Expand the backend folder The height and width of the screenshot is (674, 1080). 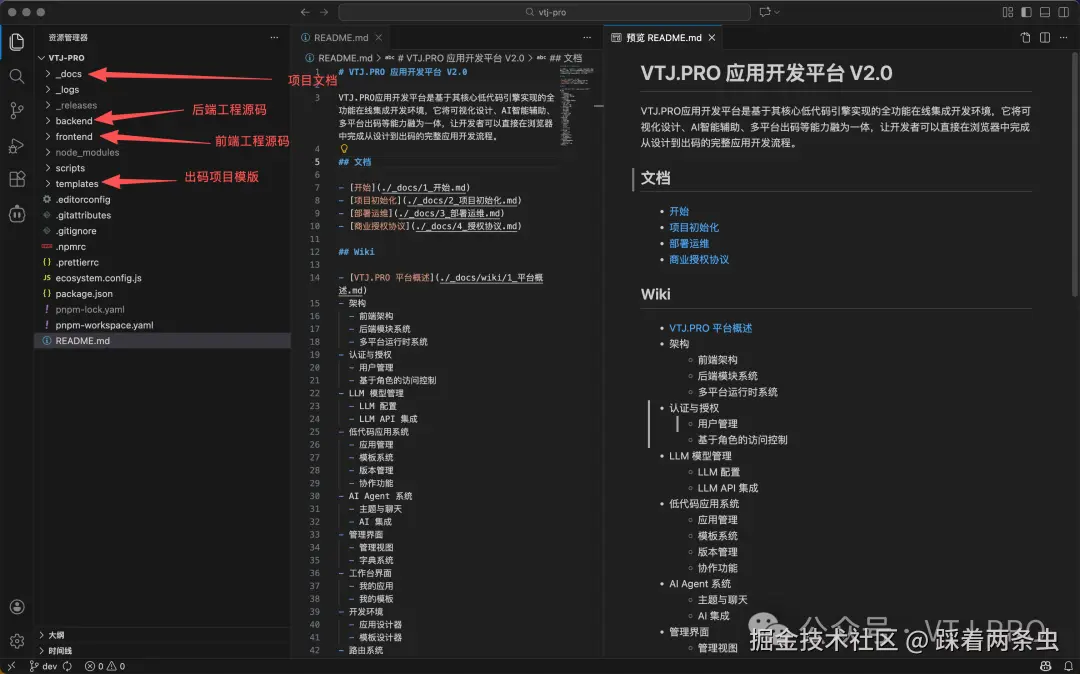click(x=72, y=120)
